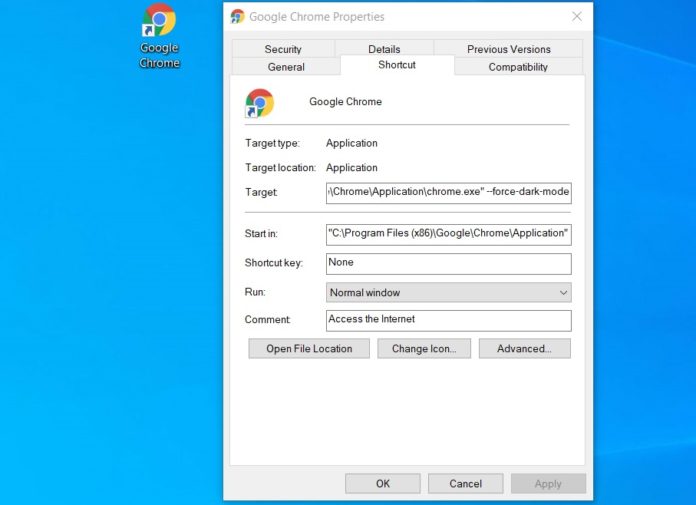Click the large Chrome icon beside the name field
Viewport: 696px width, 505px height.
point(260,103)
